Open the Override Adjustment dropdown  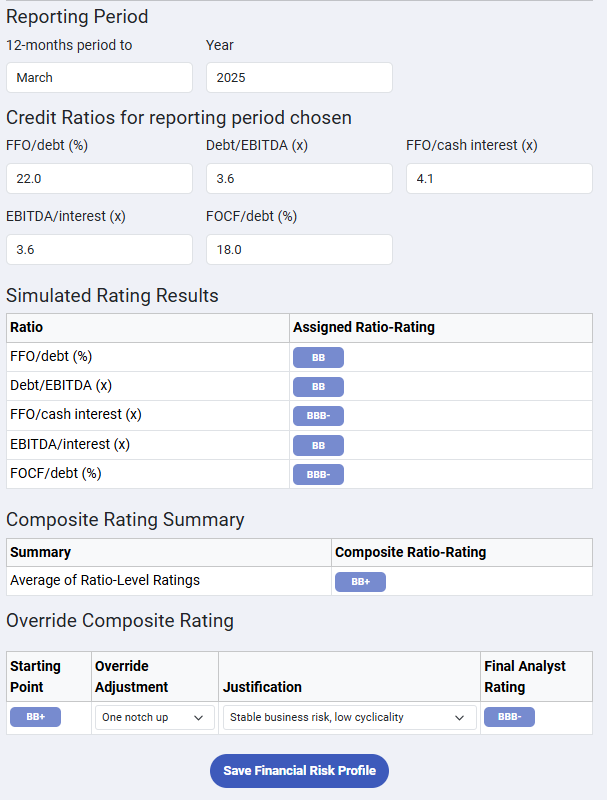(x=155, y=717)
